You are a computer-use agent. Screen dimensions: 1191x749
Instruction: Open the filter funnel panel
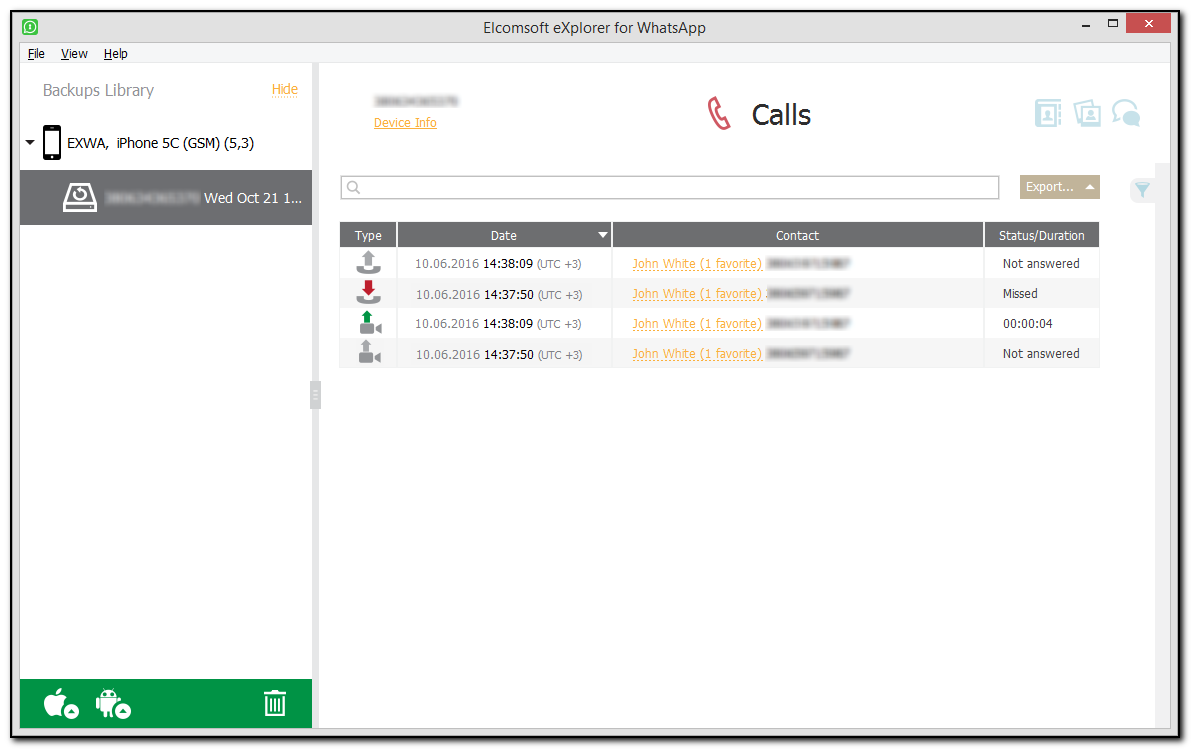point(1142,189)
